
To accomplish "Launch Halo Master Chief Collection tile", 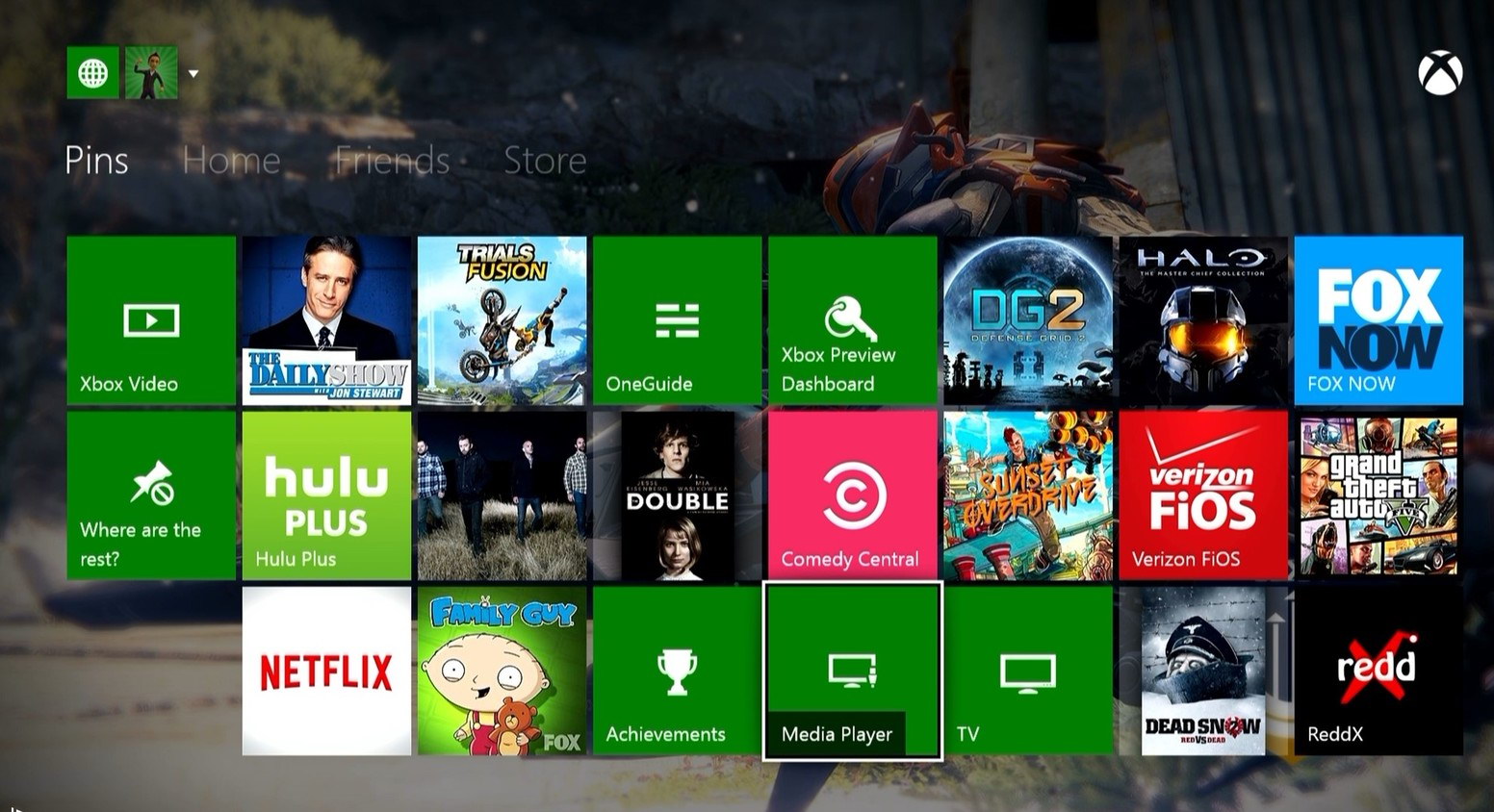I will (1202, 320).
